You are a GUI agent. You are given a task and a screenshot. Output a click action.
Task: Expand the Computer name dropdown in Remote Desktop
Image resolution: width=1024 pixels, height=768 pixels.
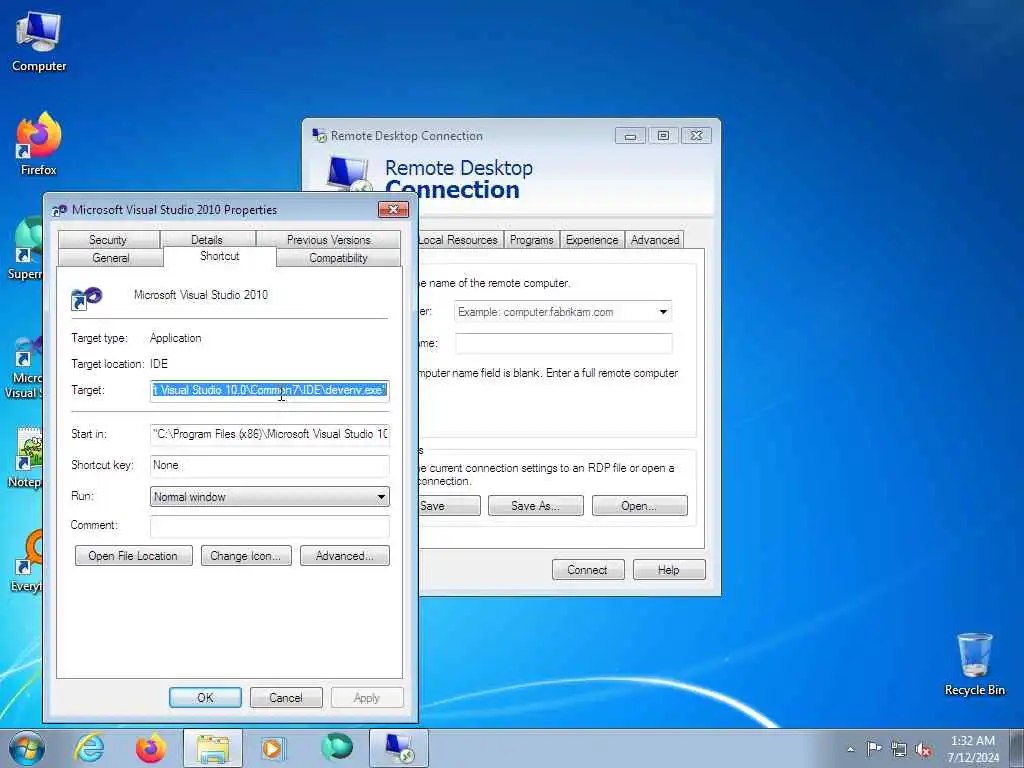tap(663, 312)
